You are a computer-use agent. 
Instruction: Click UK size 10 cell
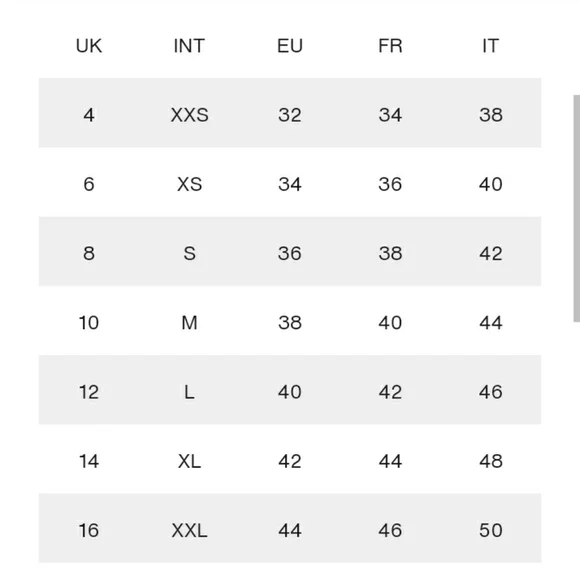coord(89,322)
